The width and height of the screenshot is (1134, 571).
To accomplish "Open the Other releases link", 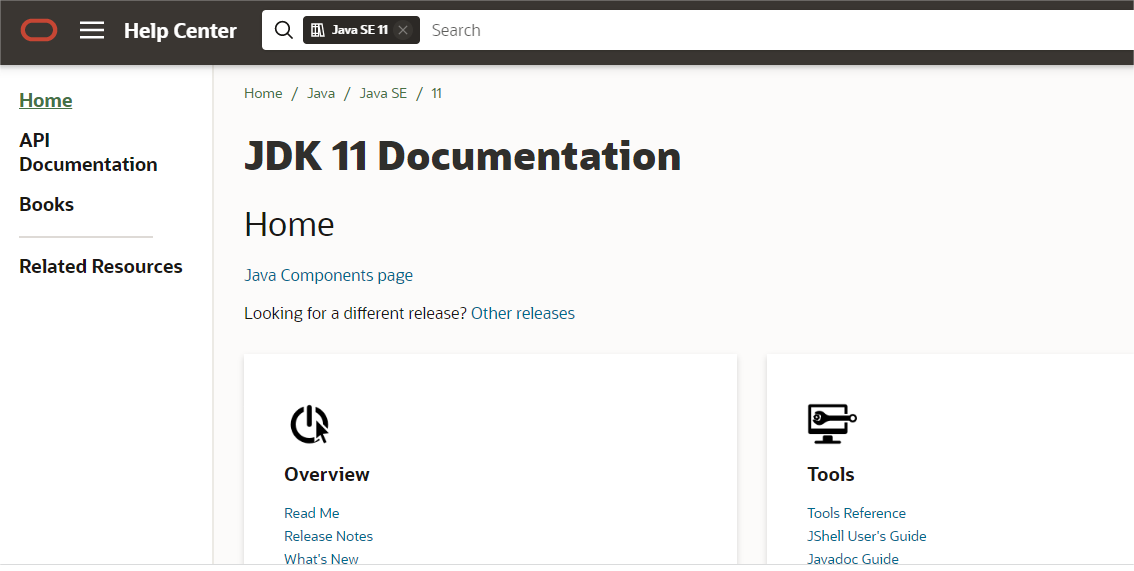I will coord(523,313).
